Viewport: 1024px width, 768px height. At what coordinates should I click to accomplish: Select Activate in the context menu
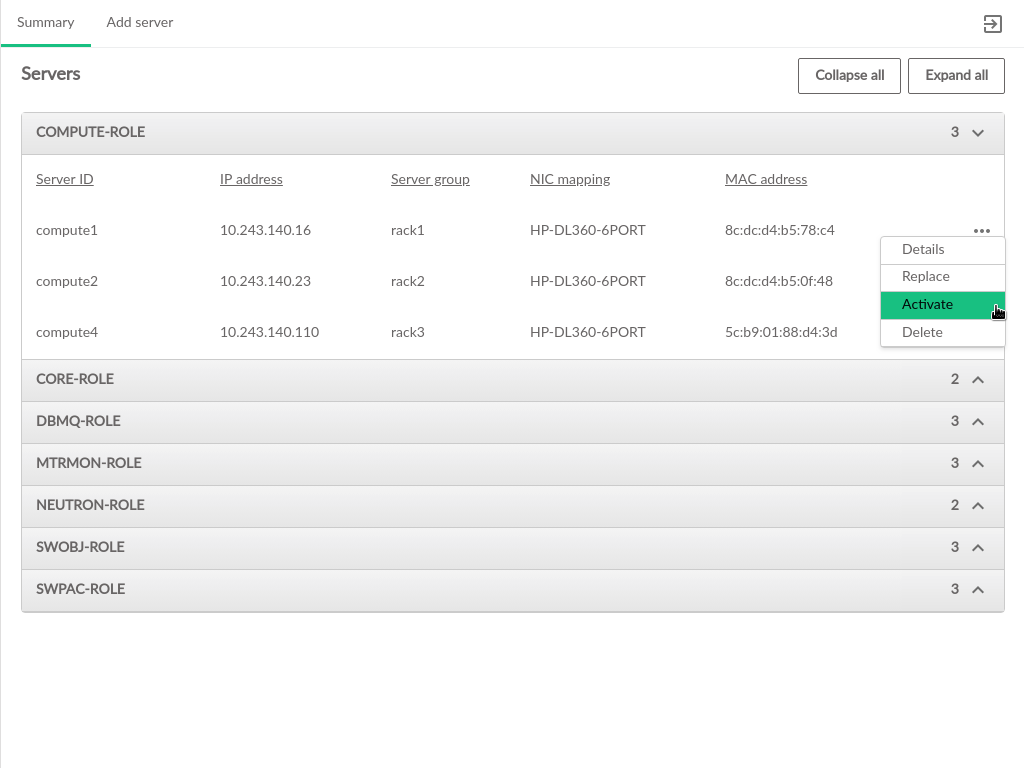pyautogui.click(x=927, y=305)
